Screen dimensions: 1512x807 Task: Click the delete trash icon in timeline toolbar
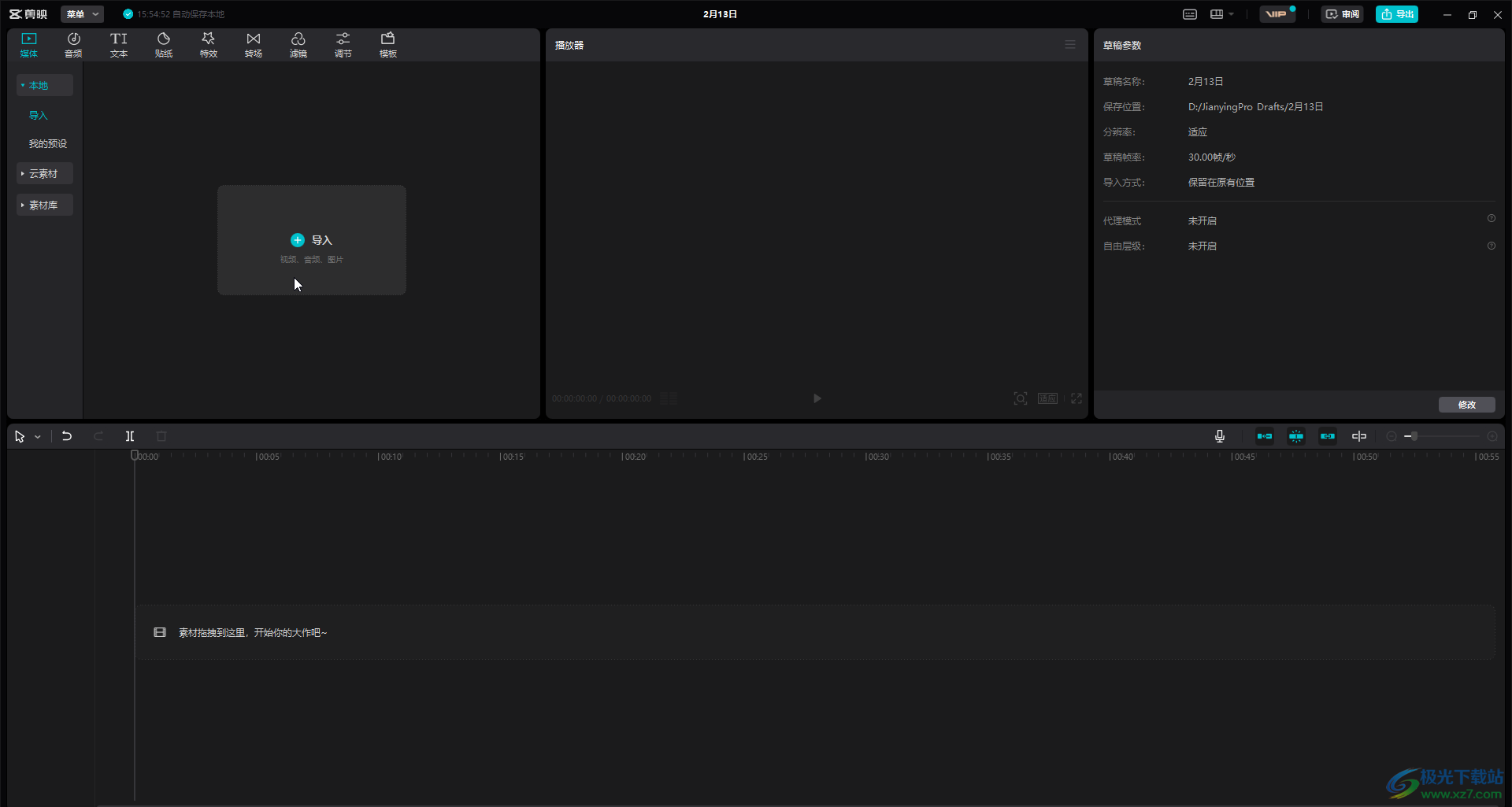(x=161, y=436)
